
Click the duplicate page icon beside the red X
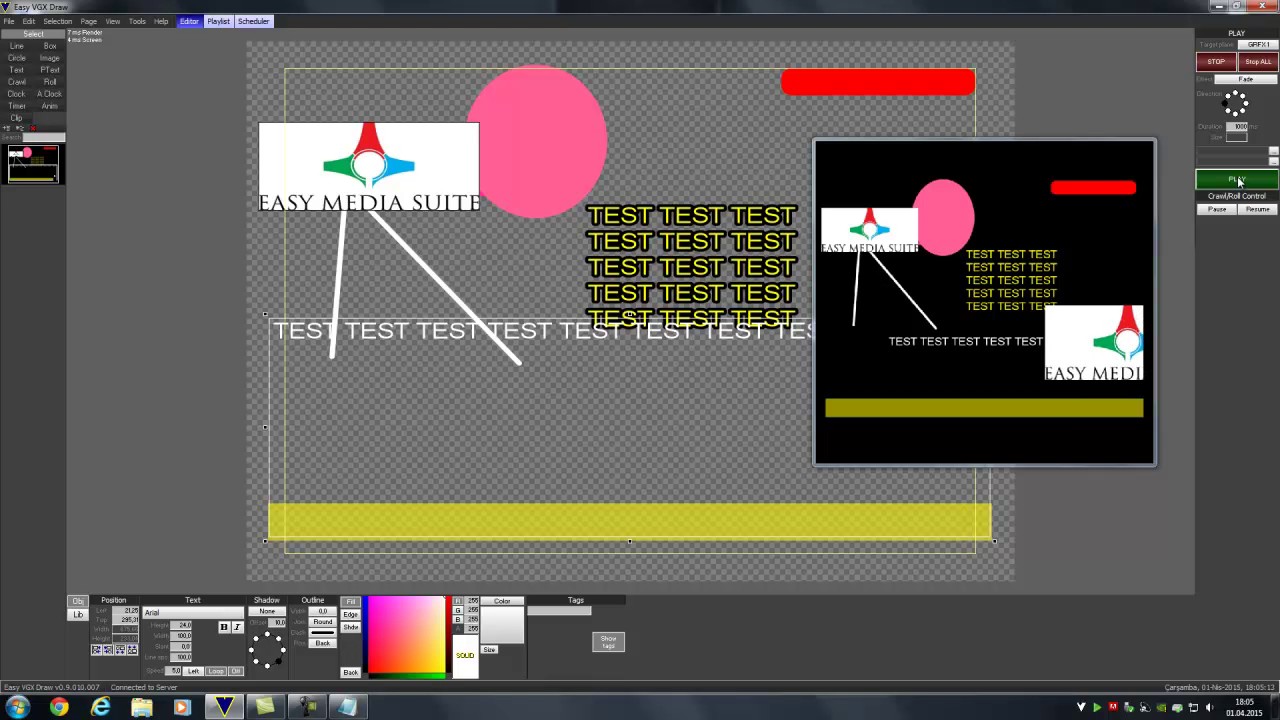pyautogui.click(x=19, y=128)
